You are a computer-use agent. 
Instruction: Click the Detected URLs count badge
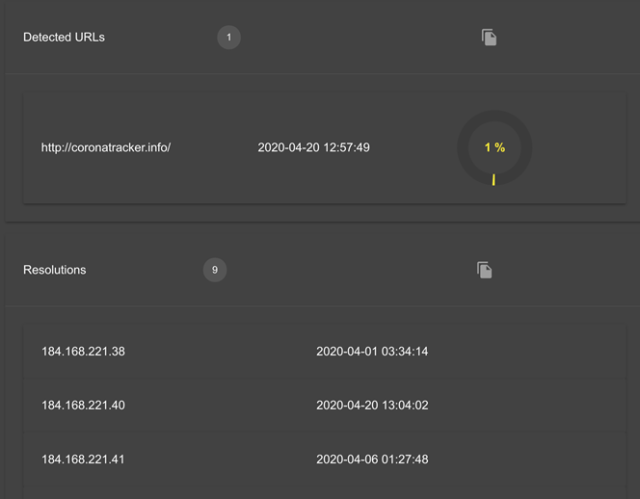tap(229, 38)
